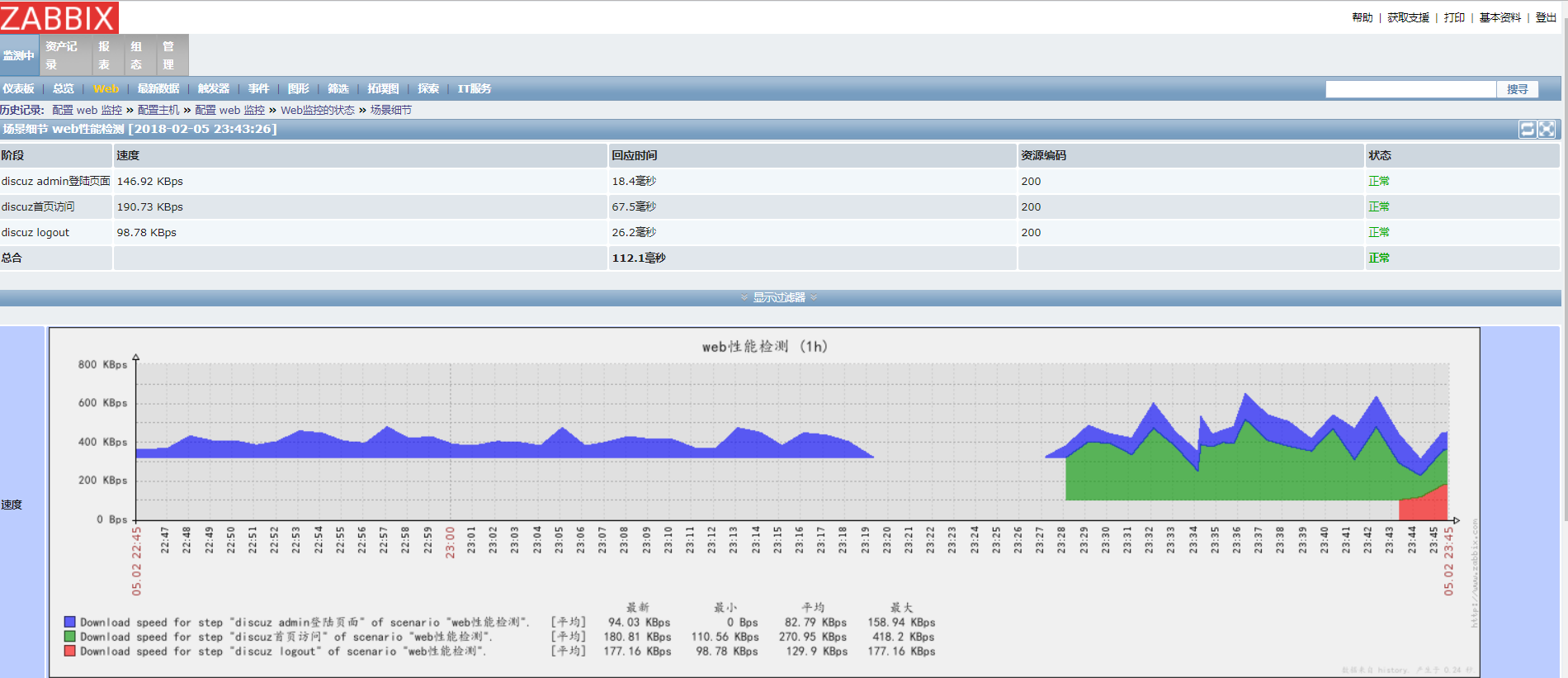Click the 190.73 KBps speed value

(150, 206)
